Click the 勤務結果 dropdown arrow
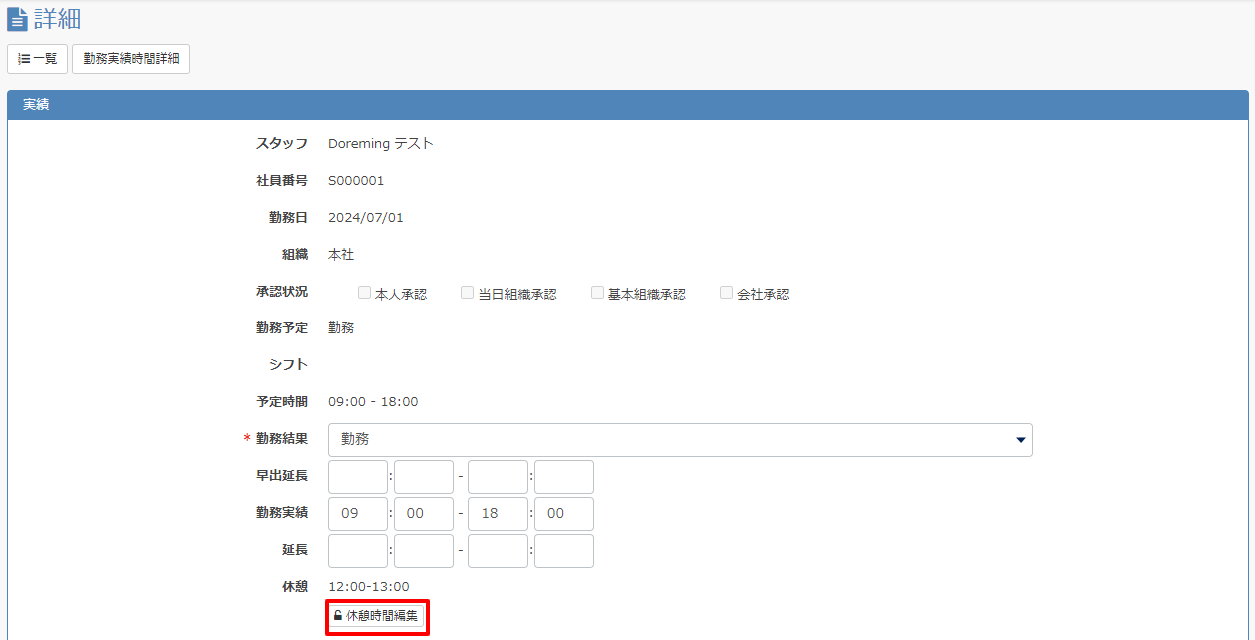This screenshot has height=640, width=1255. [1021, 440]
